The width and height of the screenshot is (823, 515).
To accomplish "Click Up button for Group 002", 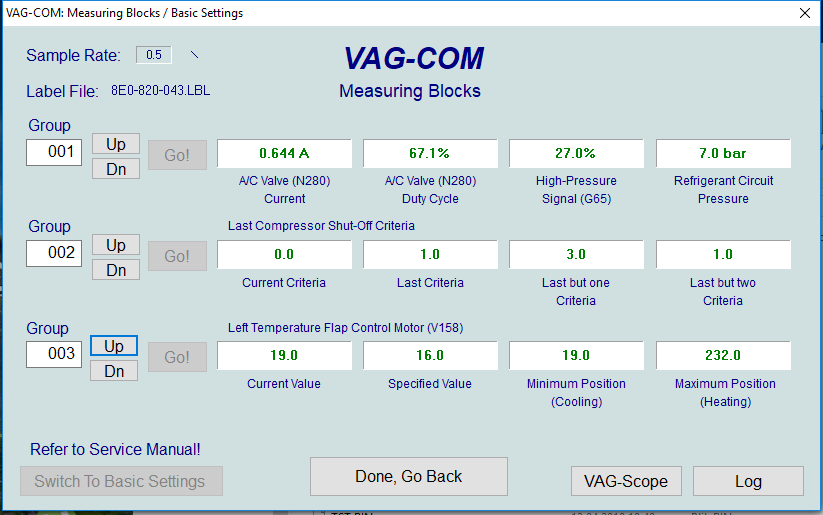I will click(116, 245).
